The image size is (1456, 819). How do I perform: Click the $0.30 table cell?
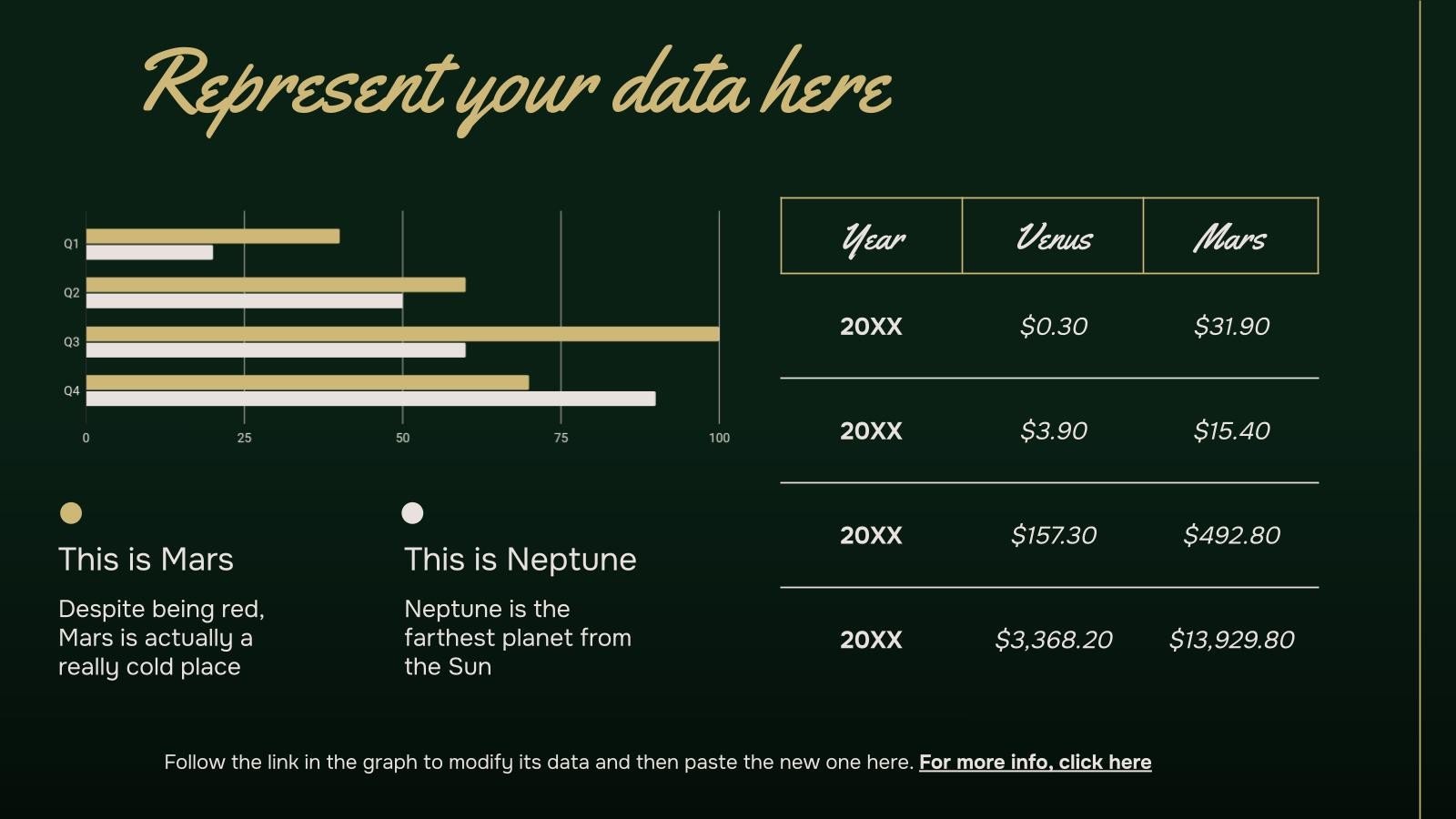coord(1054,326)
